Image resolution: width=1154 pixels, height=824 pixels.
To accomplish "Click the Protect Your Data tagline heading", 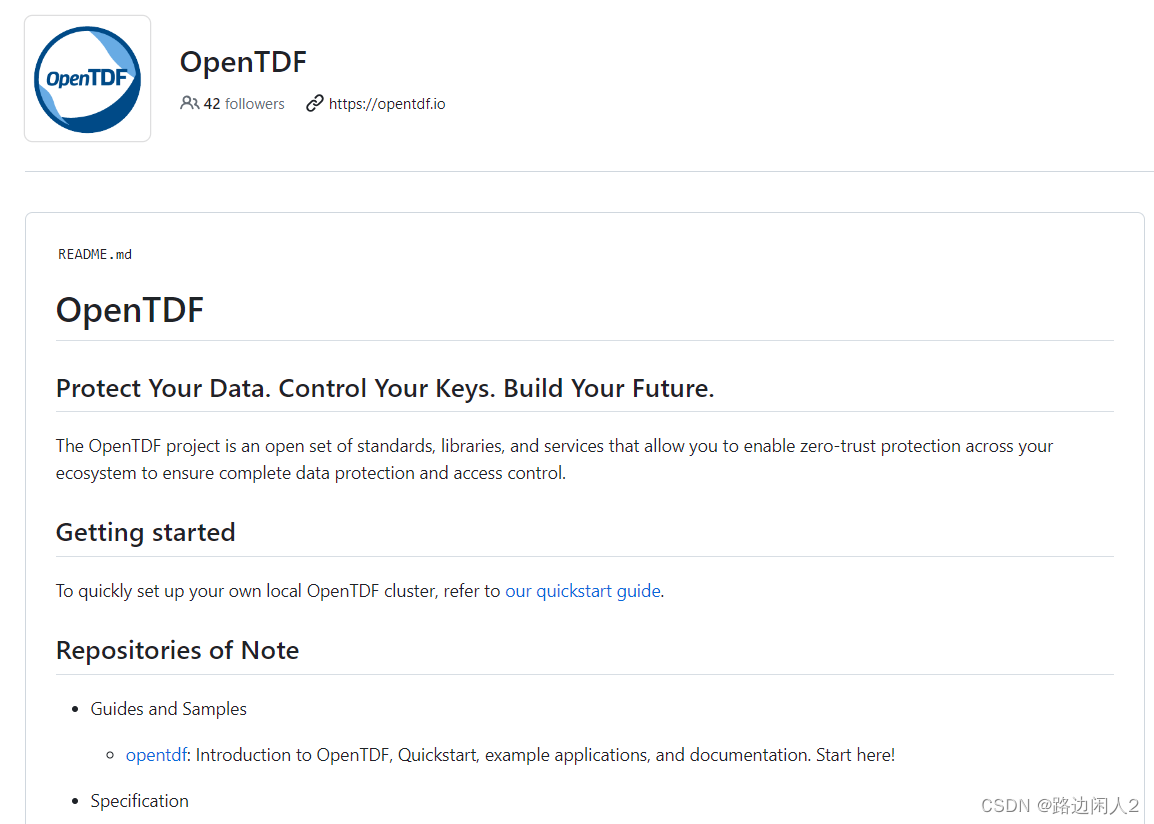I will click(385, 388).
